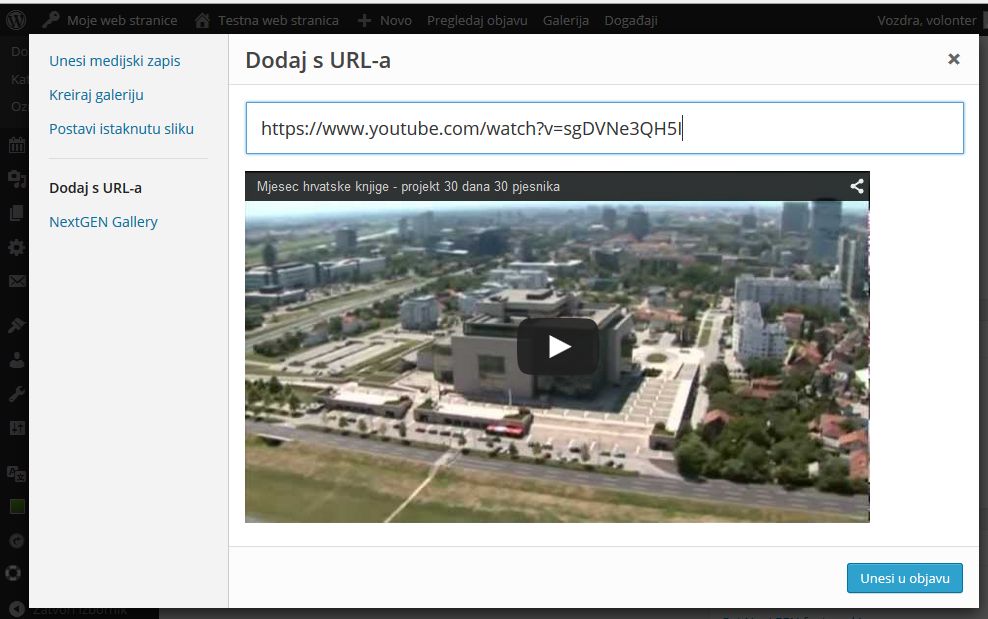Image resolution: width=988 pixels, height=619 pixels.
Task: Click the media icon in admin sidebar
Action: [16, 179]
